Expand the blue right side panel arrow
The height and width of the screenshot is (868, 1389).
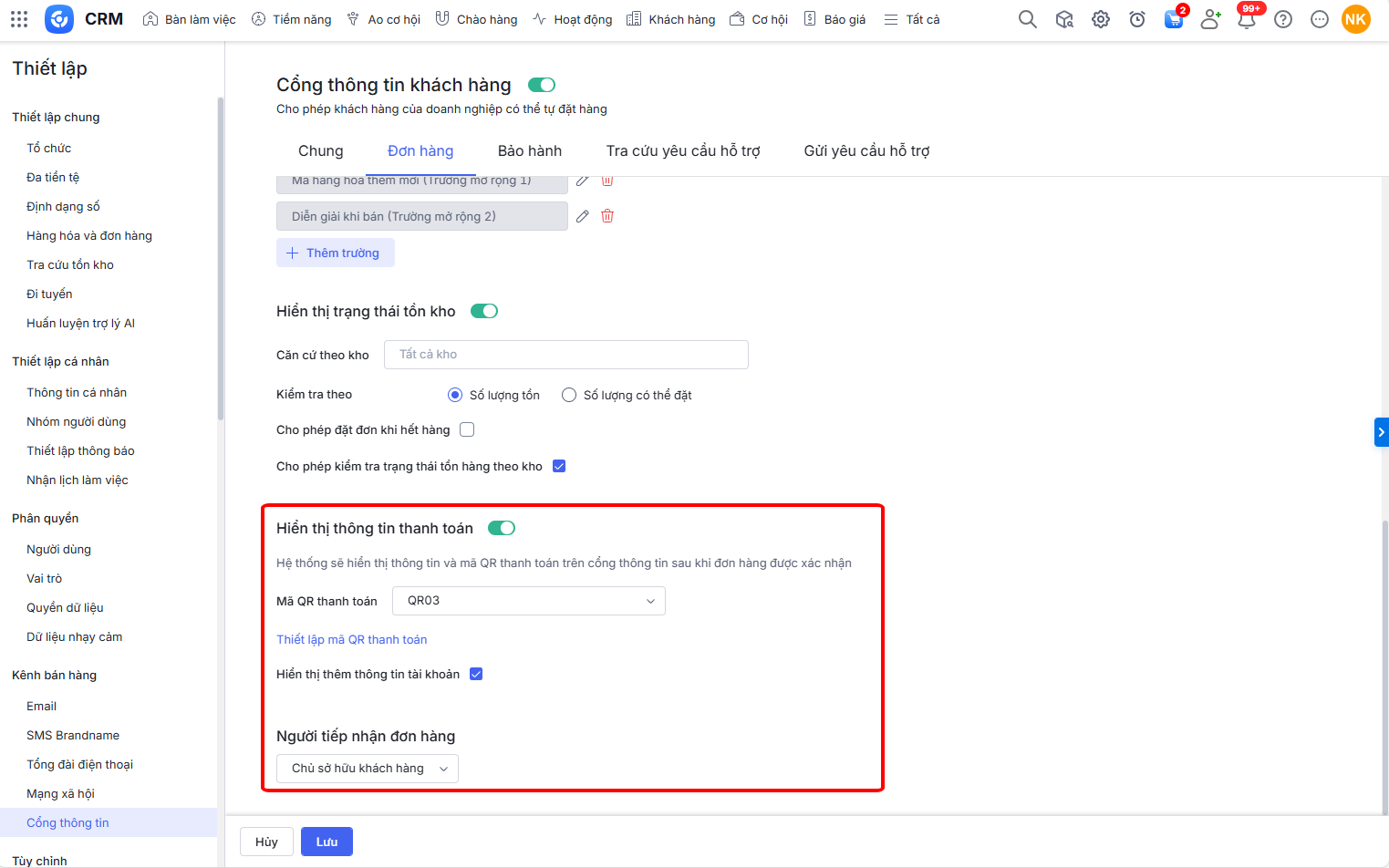tap(1382, 432)
